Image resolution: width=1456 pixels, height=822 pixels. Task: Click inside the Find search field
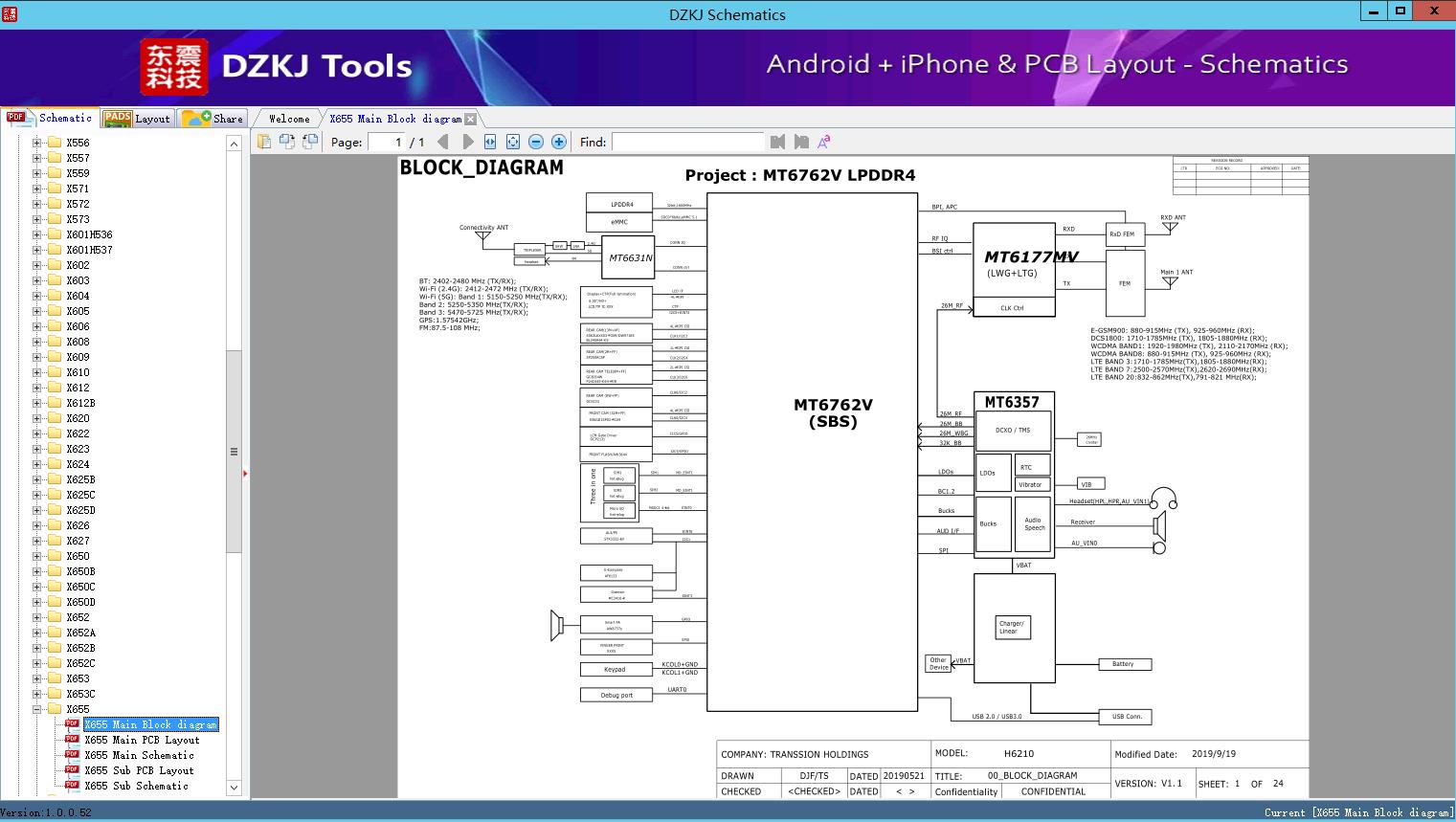click(x=687, y=141)
